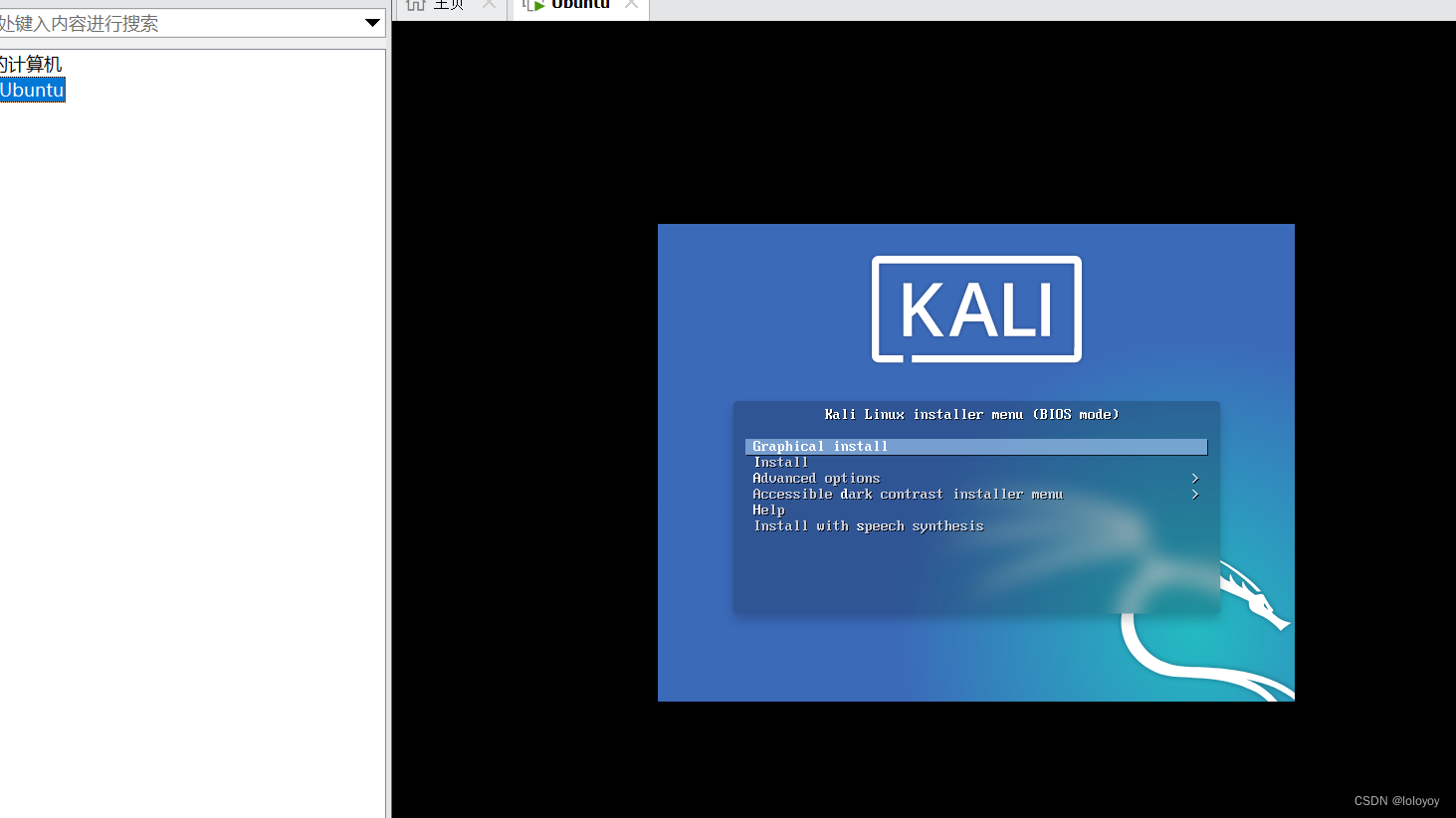Open the library search dropdown arrow

(373, 22)
